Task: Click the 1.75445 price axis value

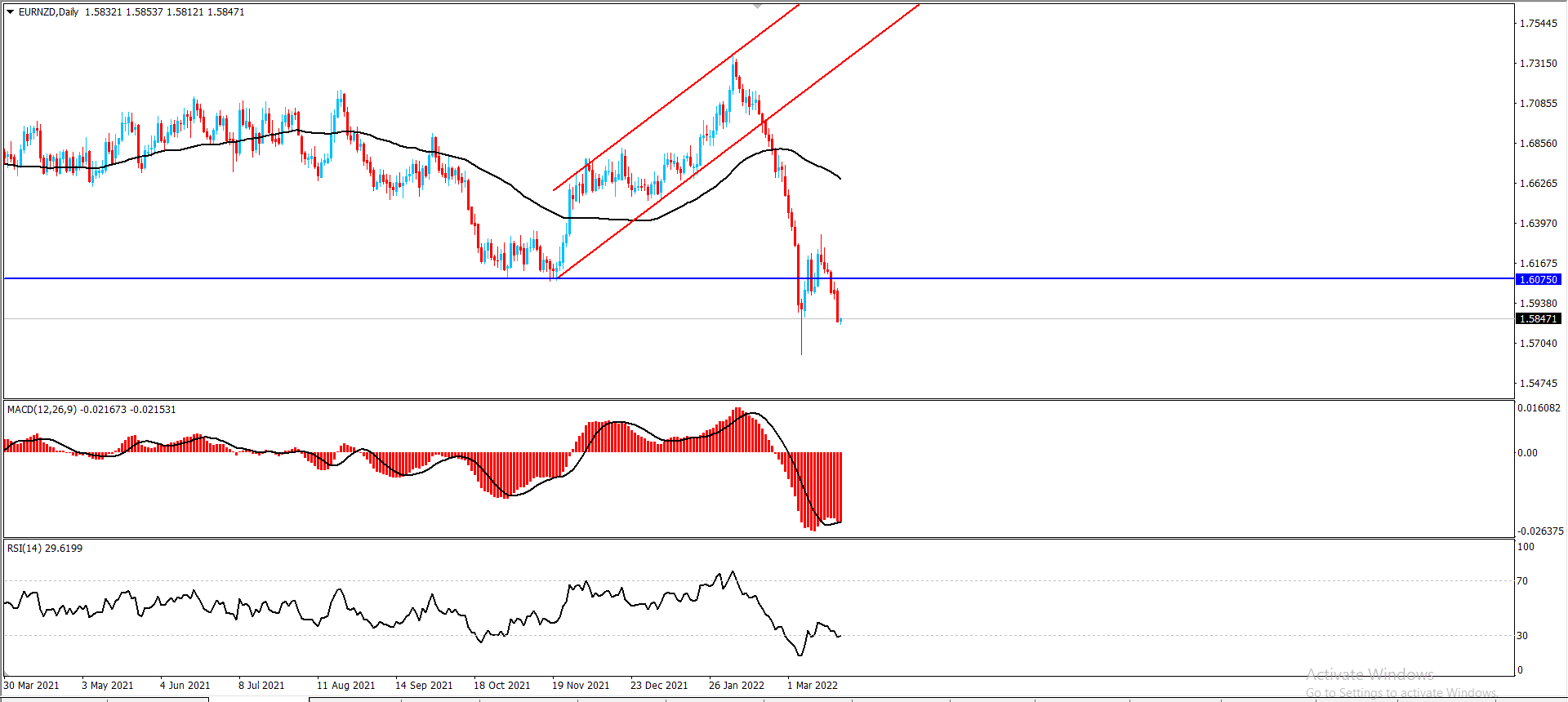Action: tap(1538, 24)
